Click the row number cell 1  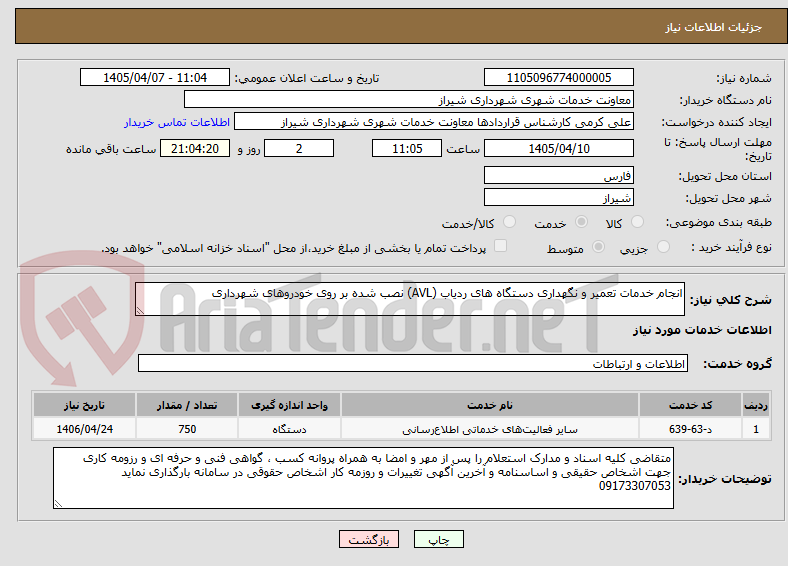pyautogui.click(x=756, y=429)
